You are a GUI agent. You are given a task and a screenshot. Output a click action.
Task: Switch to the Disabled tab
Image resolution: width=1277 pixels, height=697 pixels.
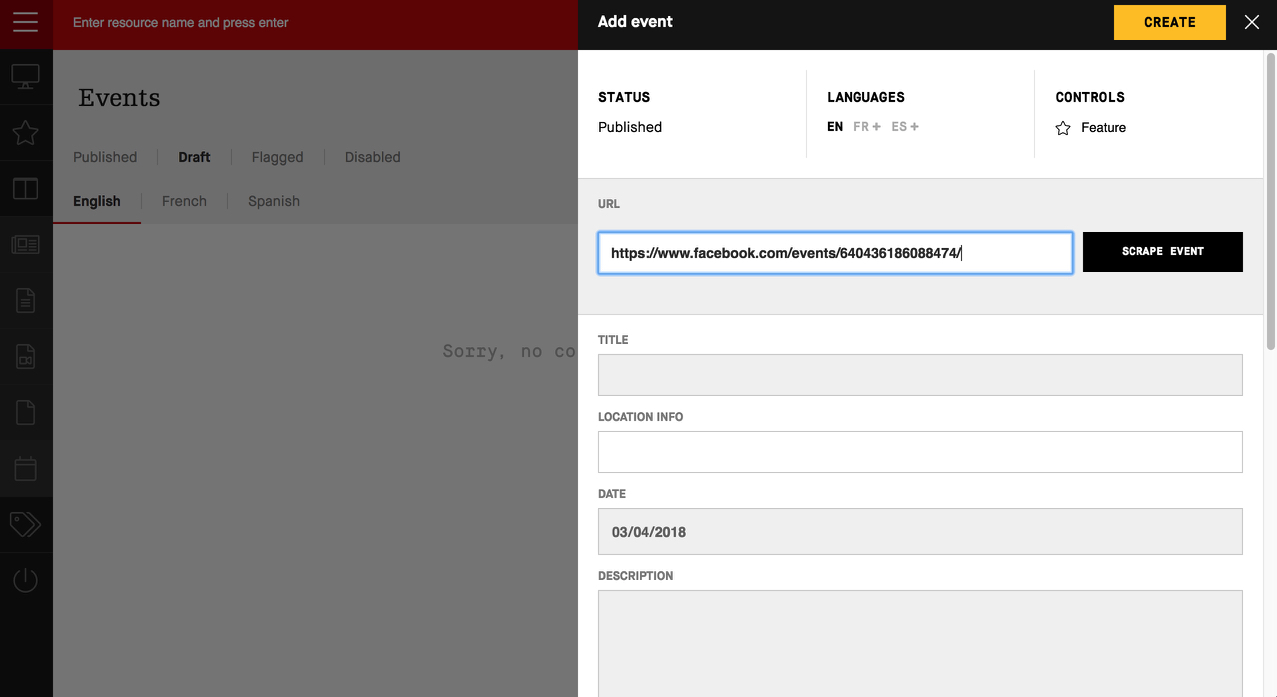372,157
